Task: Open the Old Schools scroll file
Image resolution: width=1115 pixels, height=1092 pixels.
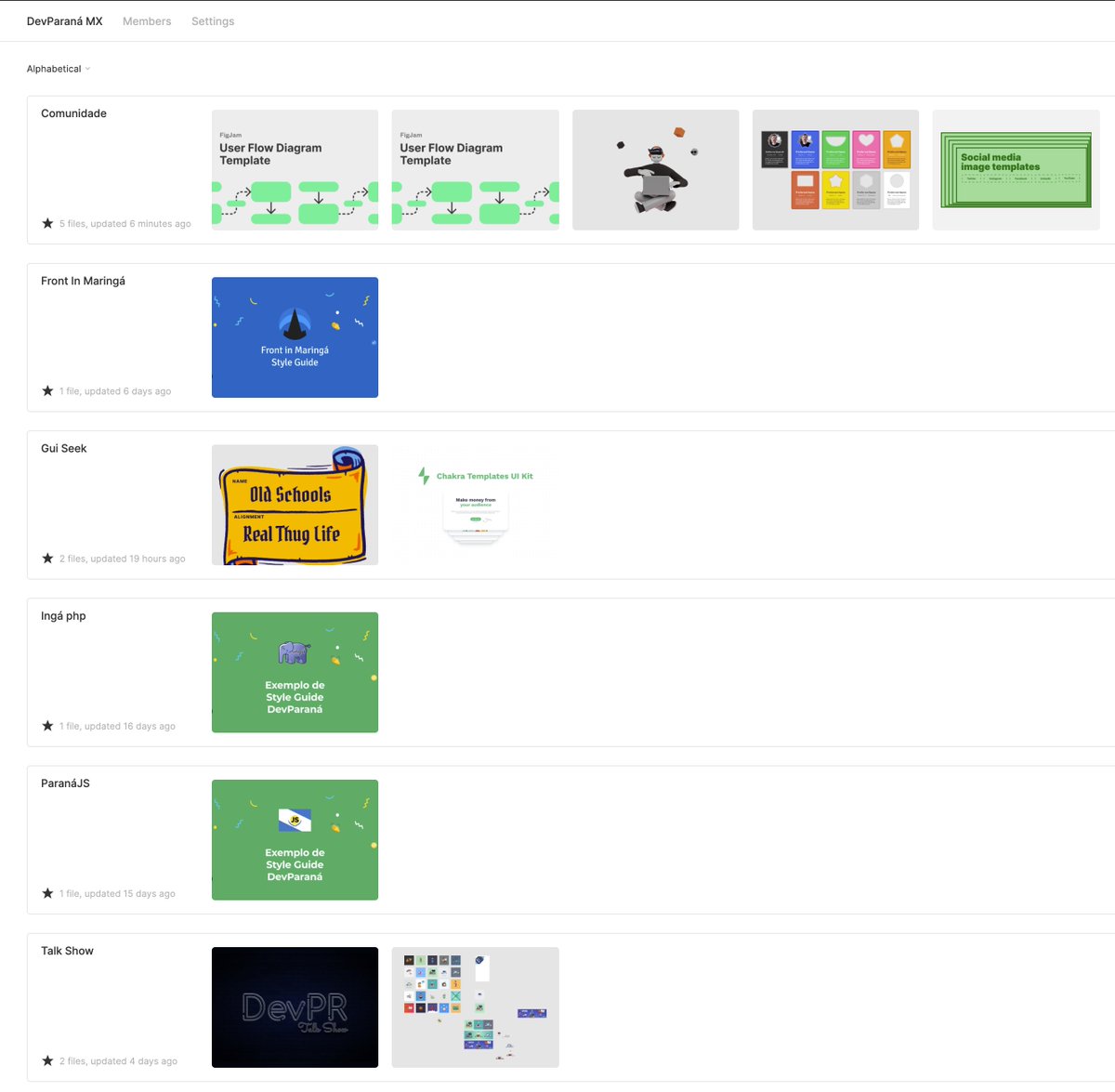Action: coord(295,505)
